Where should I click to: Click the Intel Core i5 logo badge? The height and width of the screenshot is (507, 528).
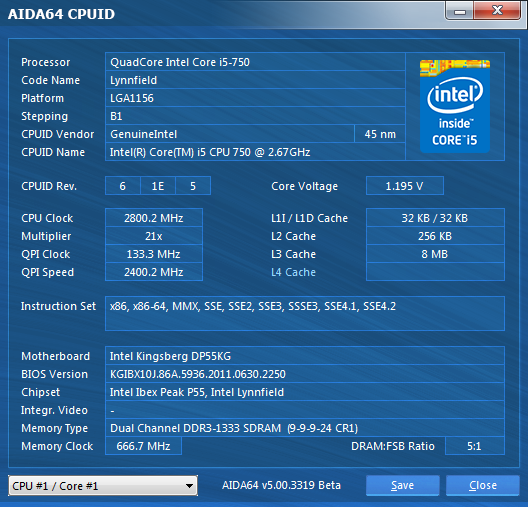pos(455,106)
